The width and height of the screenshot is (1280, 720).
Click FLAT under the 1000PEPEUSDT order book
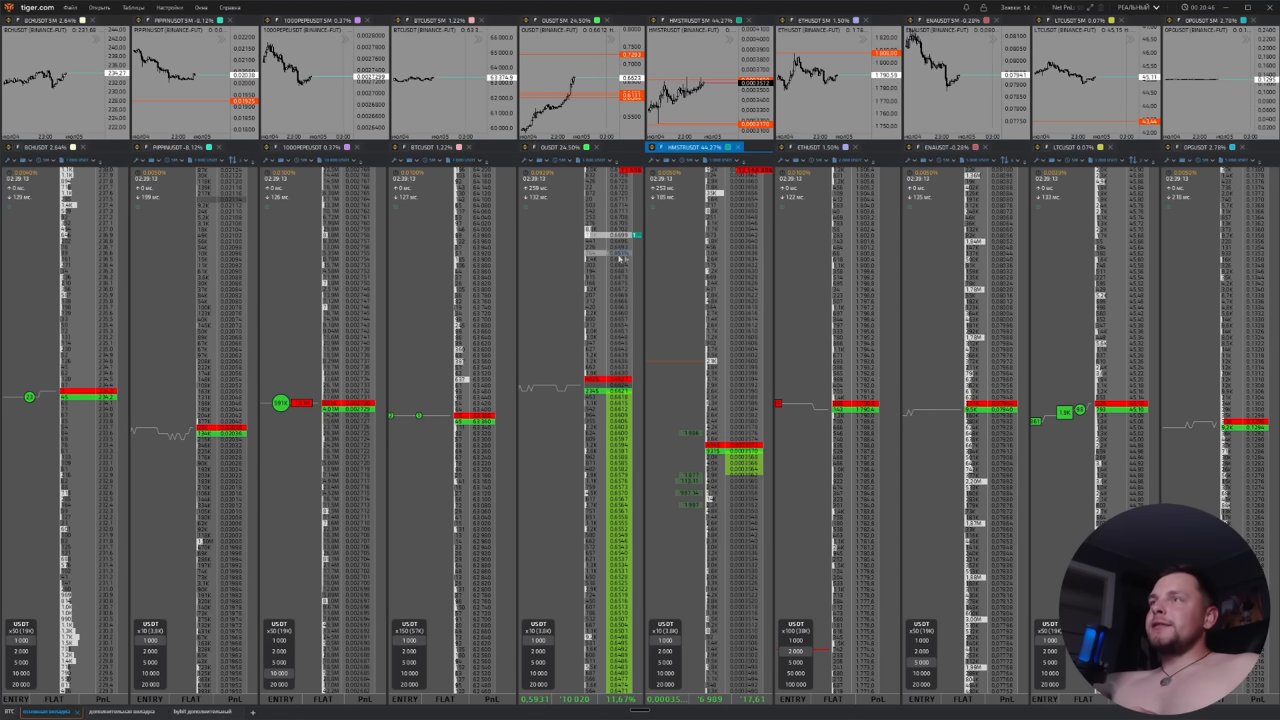[323, 699]
